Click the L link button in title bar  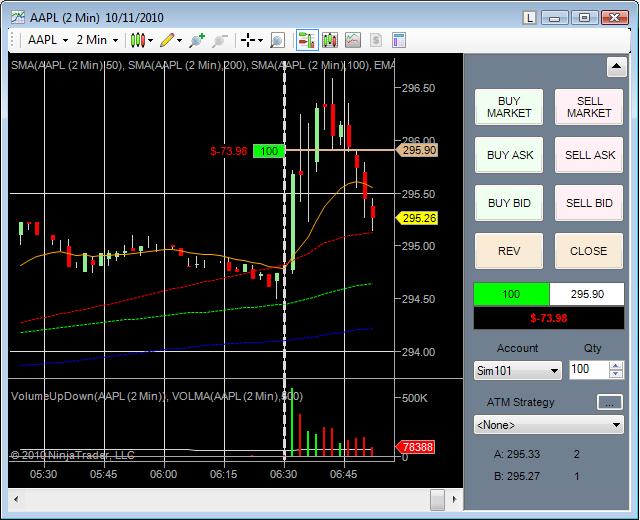[529, 18]
